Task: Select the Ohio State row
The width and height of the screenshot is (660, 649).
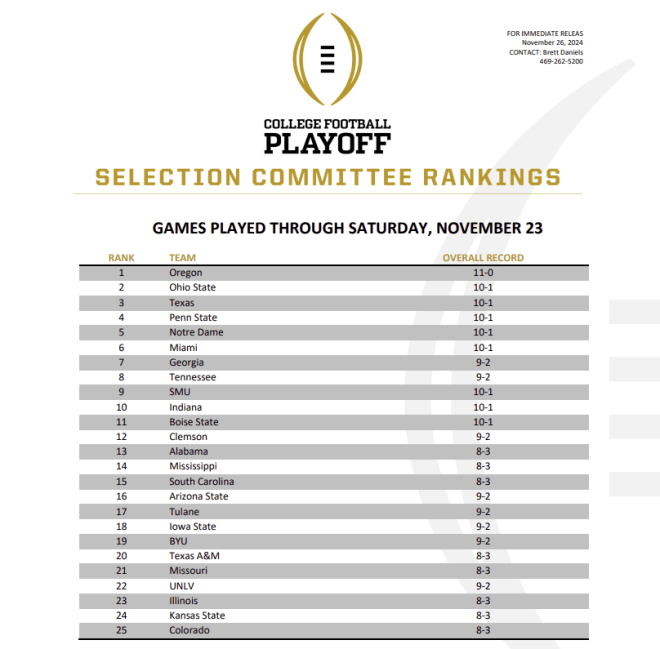Action: coord(334,287)
